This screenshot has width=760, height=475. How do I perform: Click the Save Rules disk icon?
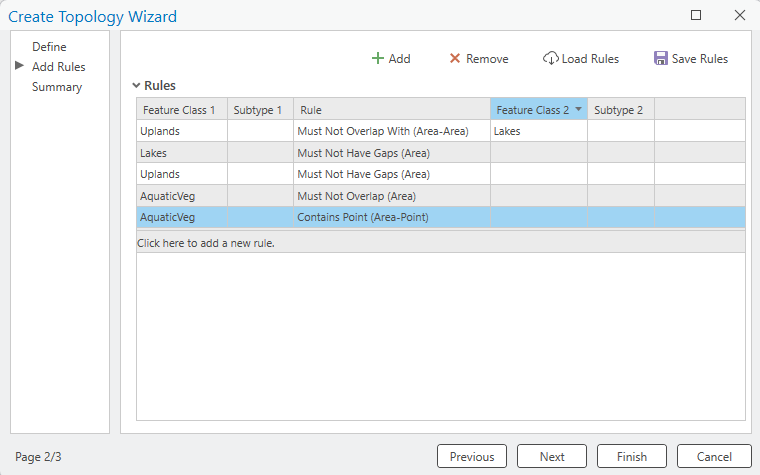(x=661, y=59)
